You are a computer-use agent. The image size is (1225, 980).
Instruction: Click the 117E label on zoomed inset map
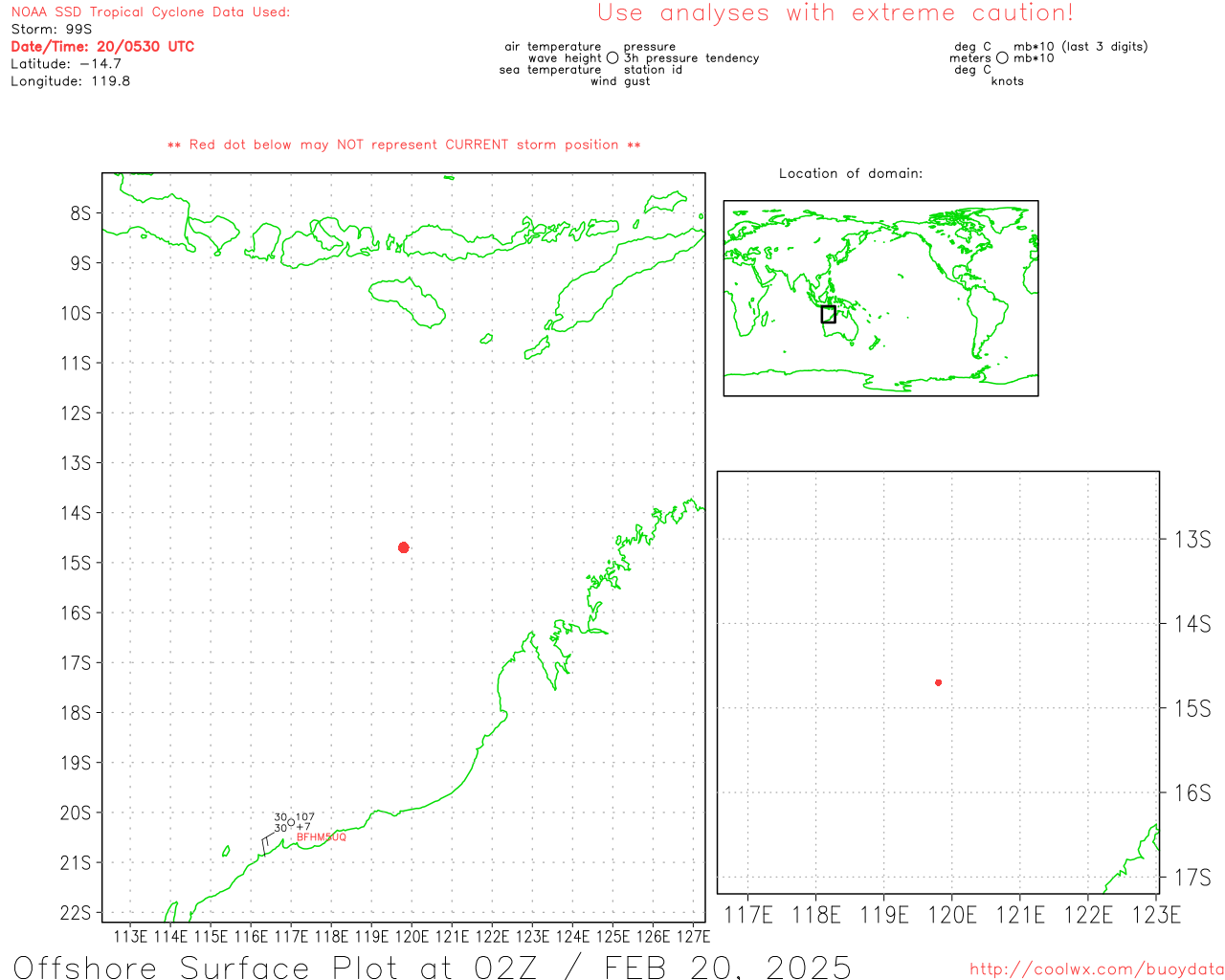tap(748, 915)
